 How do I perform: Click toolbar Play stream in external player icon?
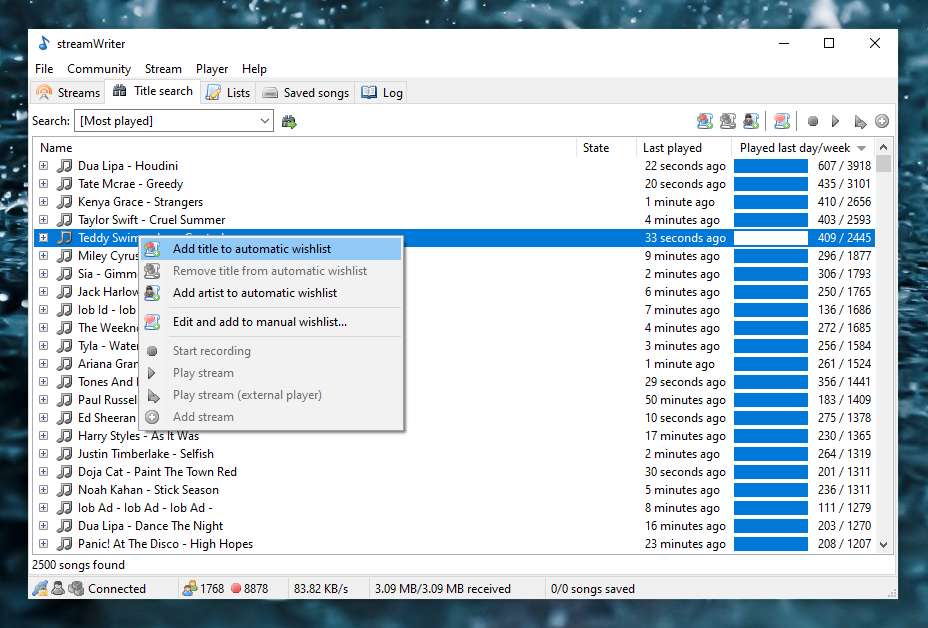click(x=860, y=122)
